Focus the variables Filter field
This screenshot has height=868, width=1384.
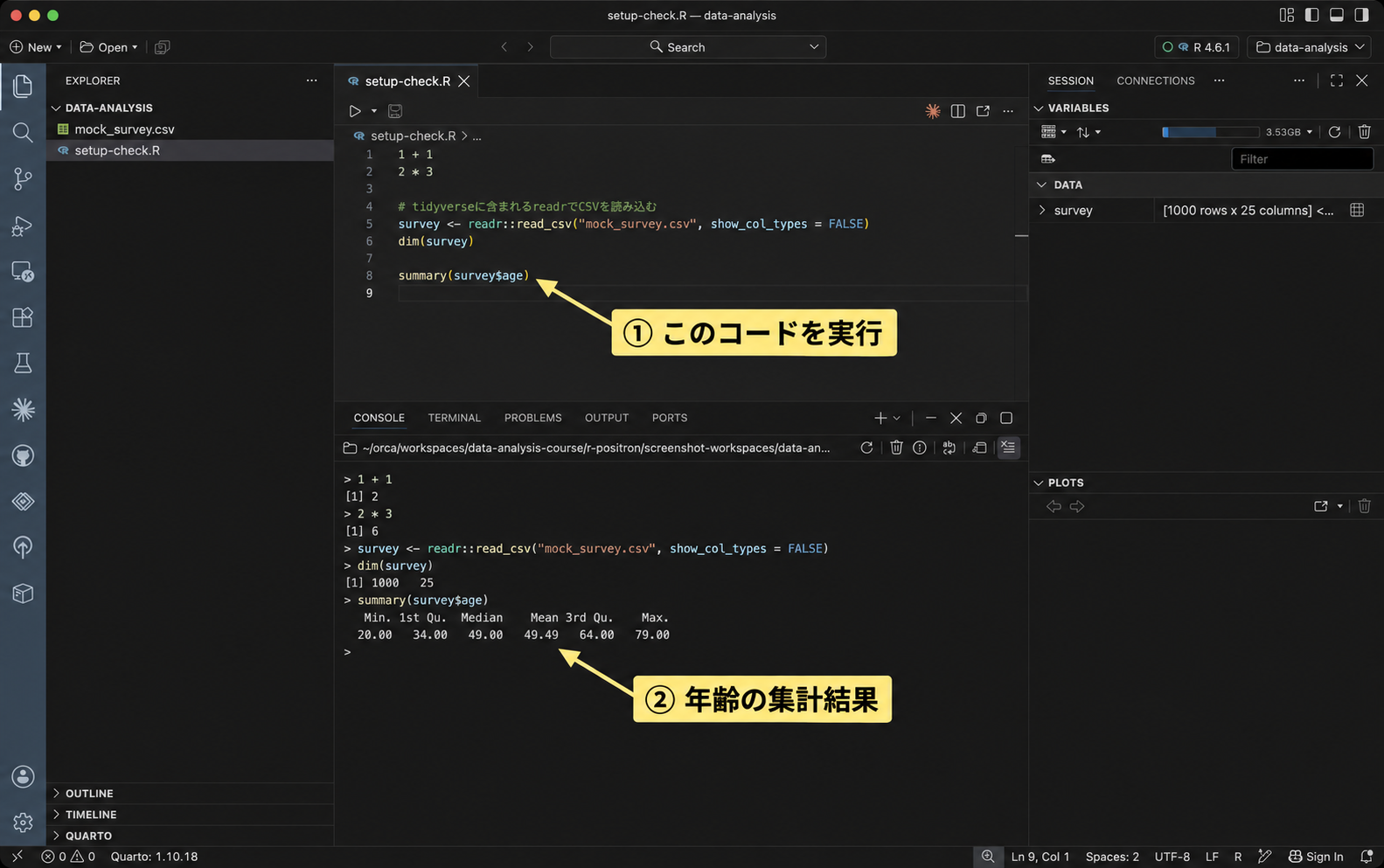pyautogui.click(x=1302, y=159)
